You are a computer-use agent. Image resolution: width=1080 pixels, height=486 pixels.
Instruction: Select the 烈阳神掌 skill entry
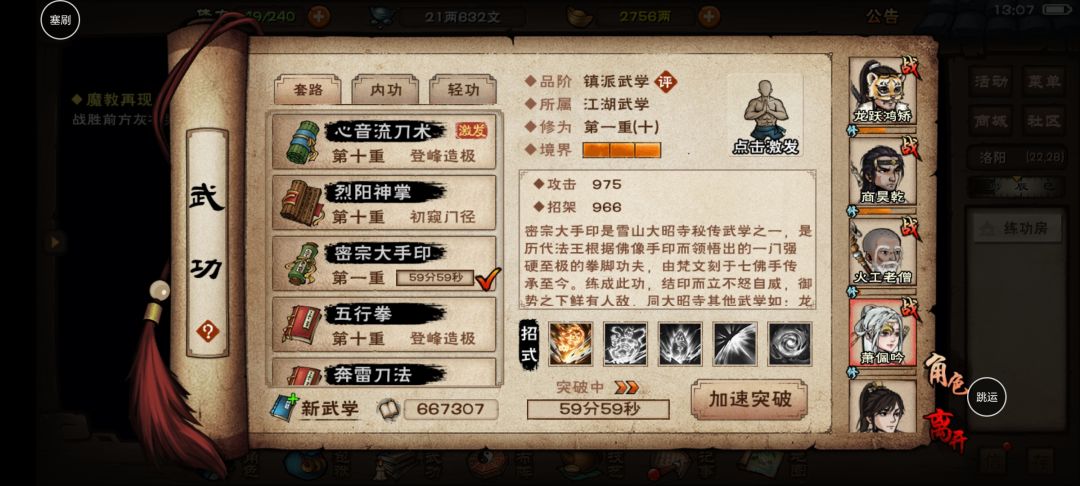tap(384, 202)
